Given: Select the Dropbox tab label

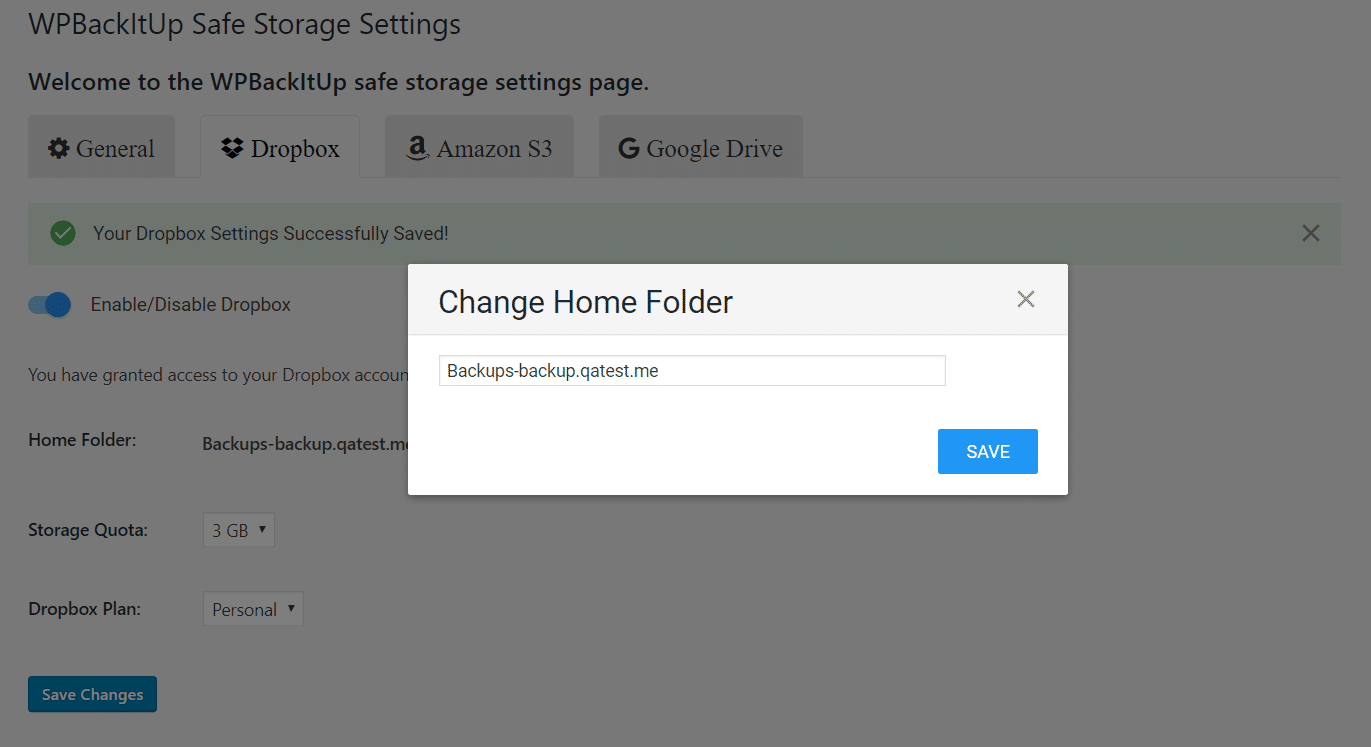Looking at the screenshot, I should point(295,149).
